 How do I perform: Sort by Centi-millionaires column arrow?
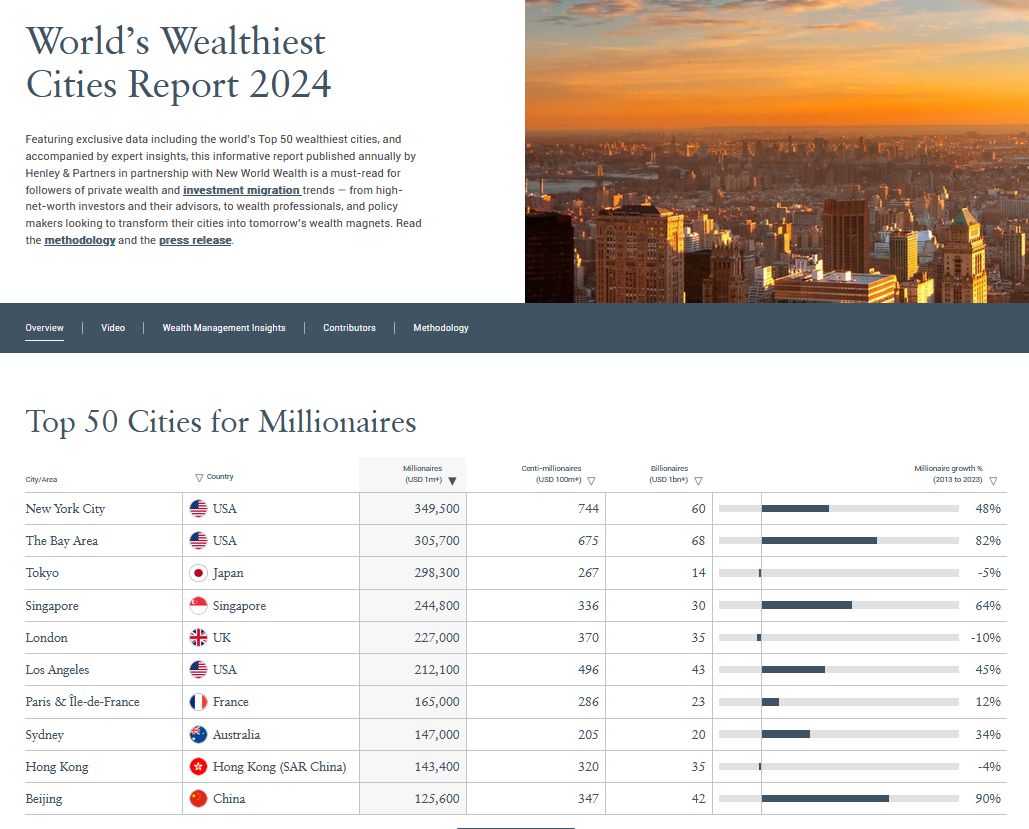tap(590, 481)
